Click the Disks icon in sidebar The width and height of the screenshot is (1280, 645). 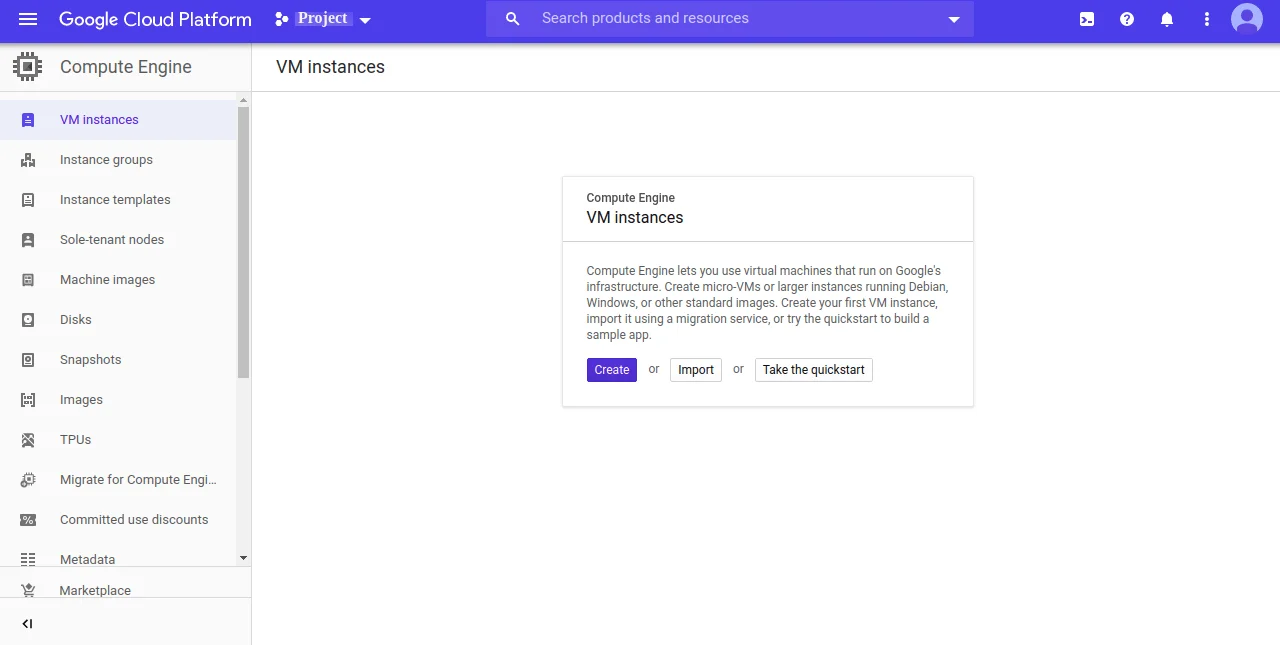28,320
